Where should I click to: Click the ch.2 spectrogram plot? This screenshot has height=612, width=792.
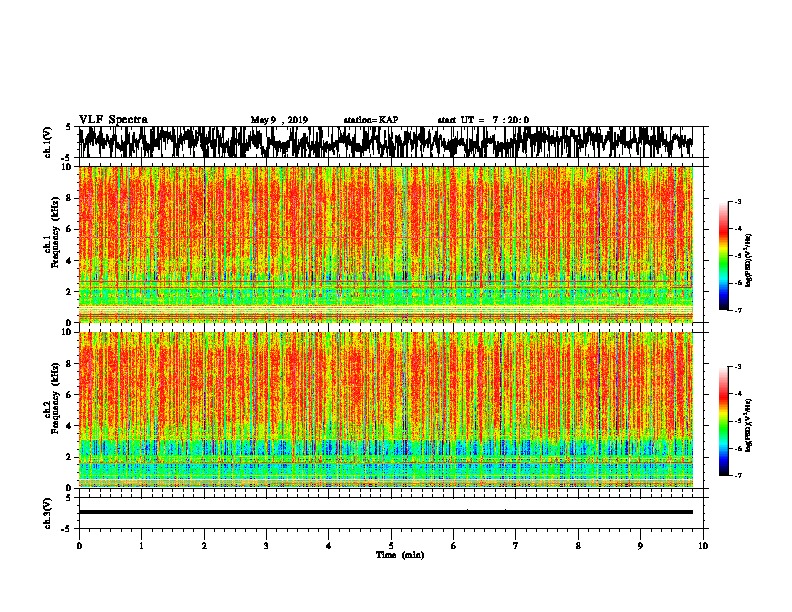click(x=385, y=410)
